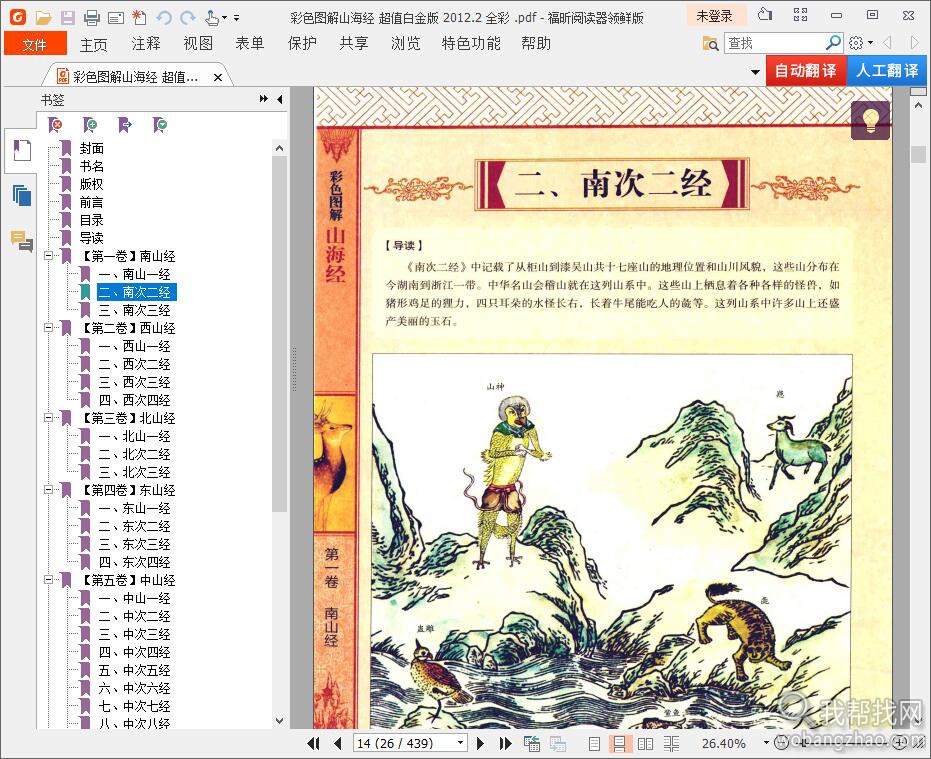Jump to bookmark 三、南次三经
The image size is (931, 759).
click(134, 310)
